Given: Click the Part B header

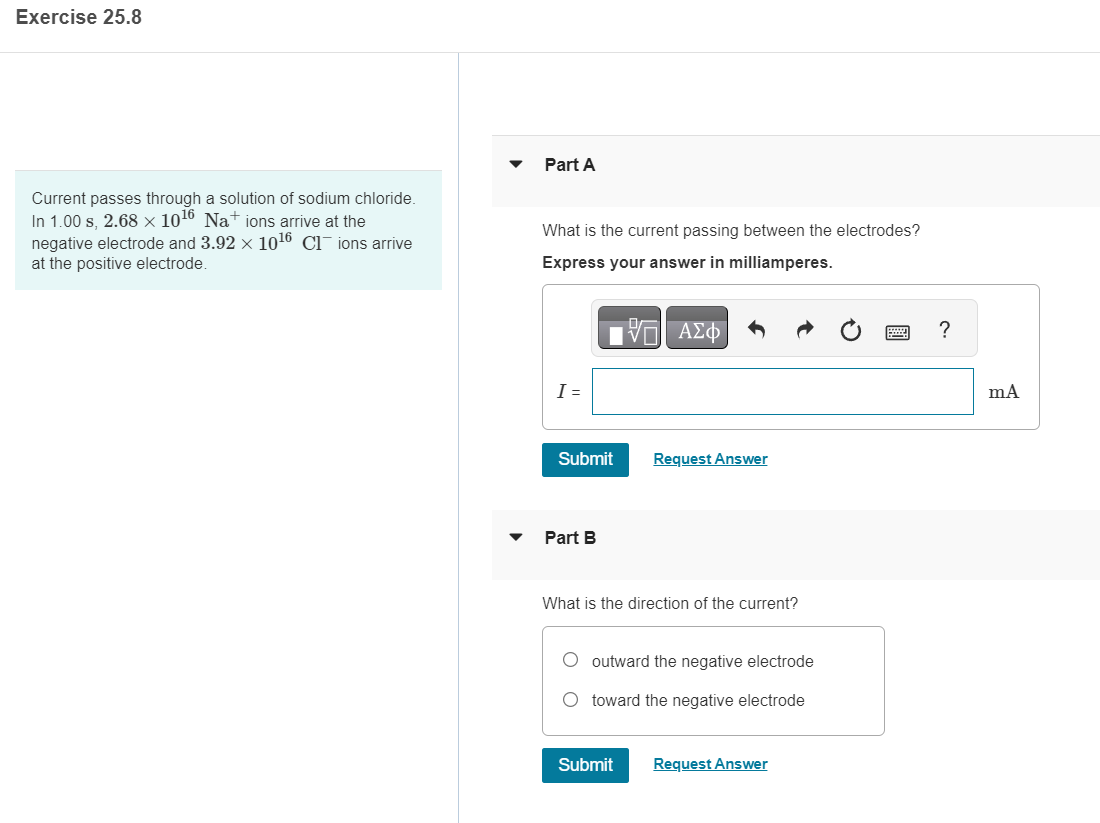Looking at the screenshot, I should tap(568, 537).
